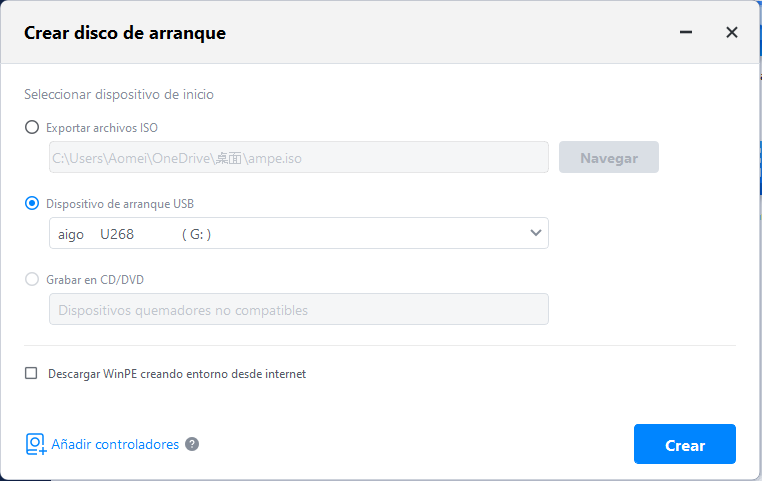Choose the Dispositivo de arranque USB radio button

click(x=32, y=204)
